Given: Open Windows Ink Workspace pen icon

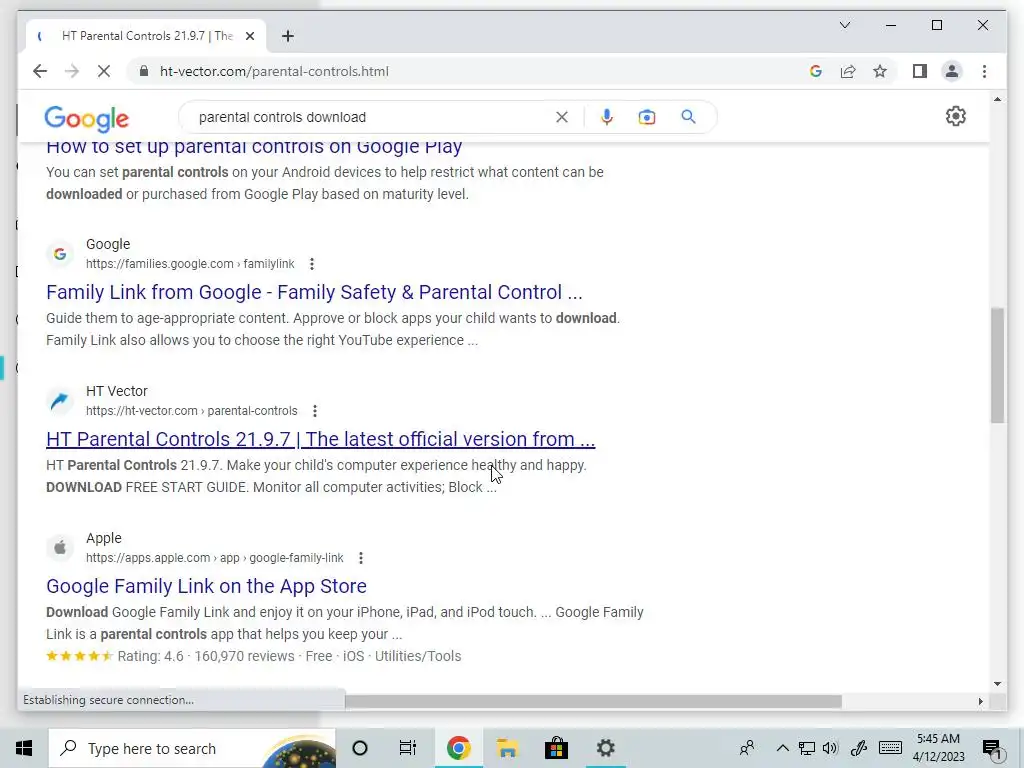Looking at the screenshot, I should point(859,748).
